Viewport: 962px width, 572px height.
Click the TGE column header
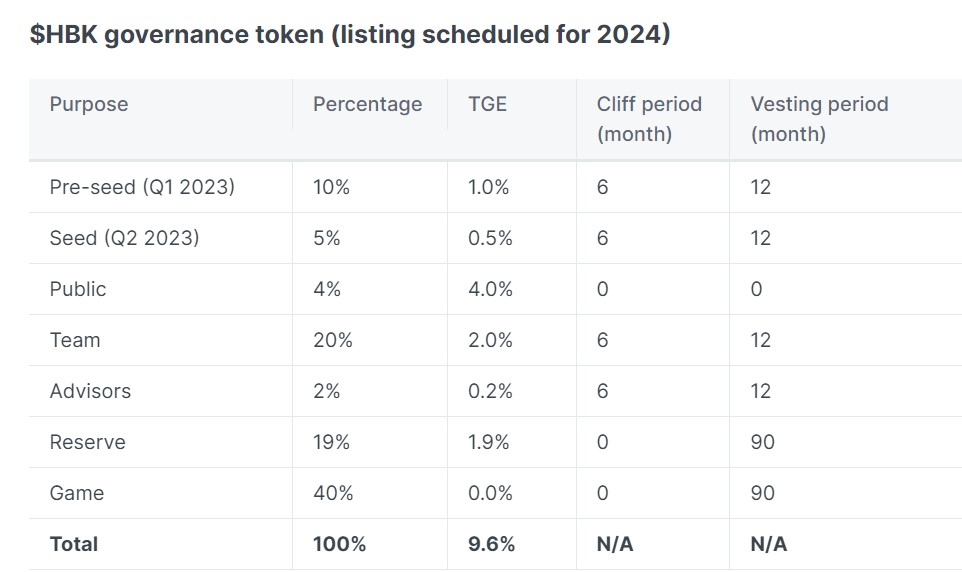click(487, 104)
